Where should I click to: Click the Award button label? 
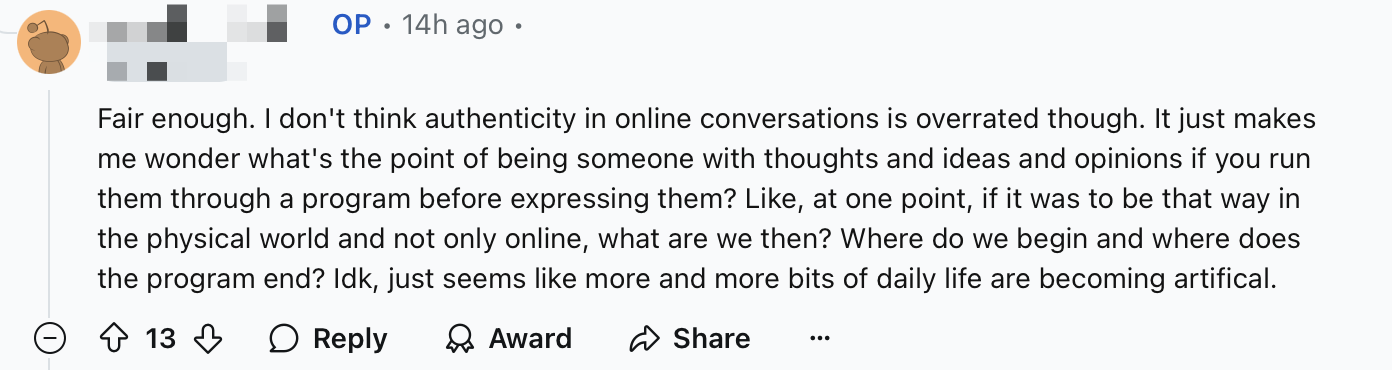pos(530,339)
